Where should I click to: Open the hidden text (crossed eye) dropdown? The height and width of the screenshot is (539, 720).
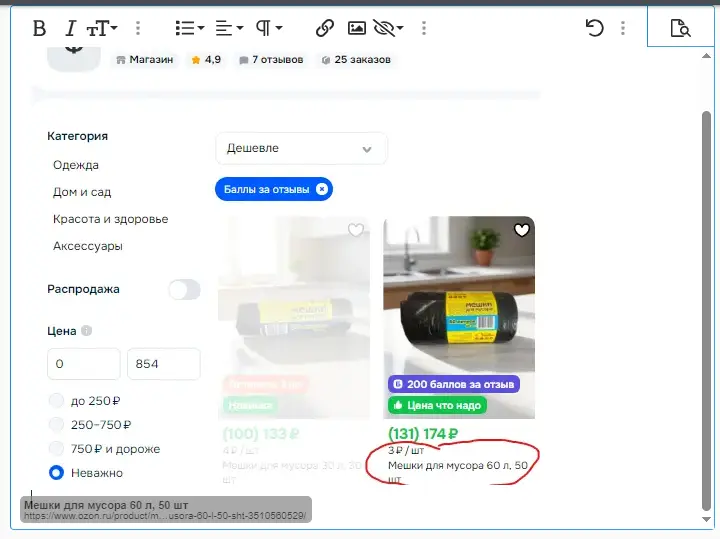pos(388,28)
